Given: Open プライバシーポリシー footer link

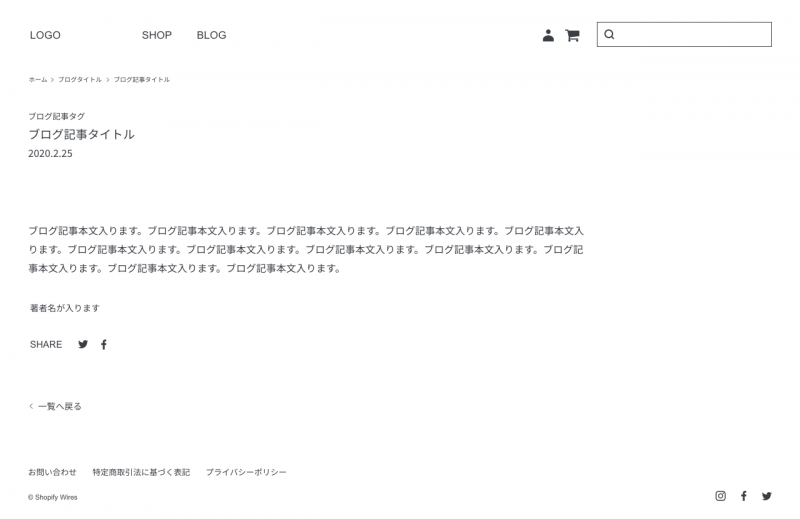Looking at the screenshot, I should click(246, 473).
